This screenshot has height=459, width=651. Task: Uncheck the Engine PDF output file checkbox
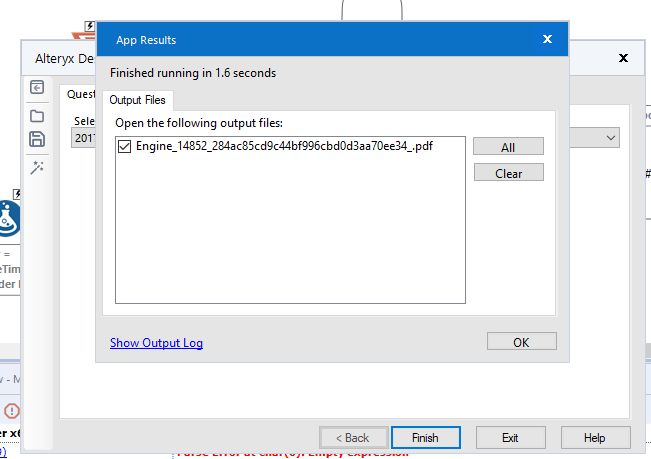point(125,147)
